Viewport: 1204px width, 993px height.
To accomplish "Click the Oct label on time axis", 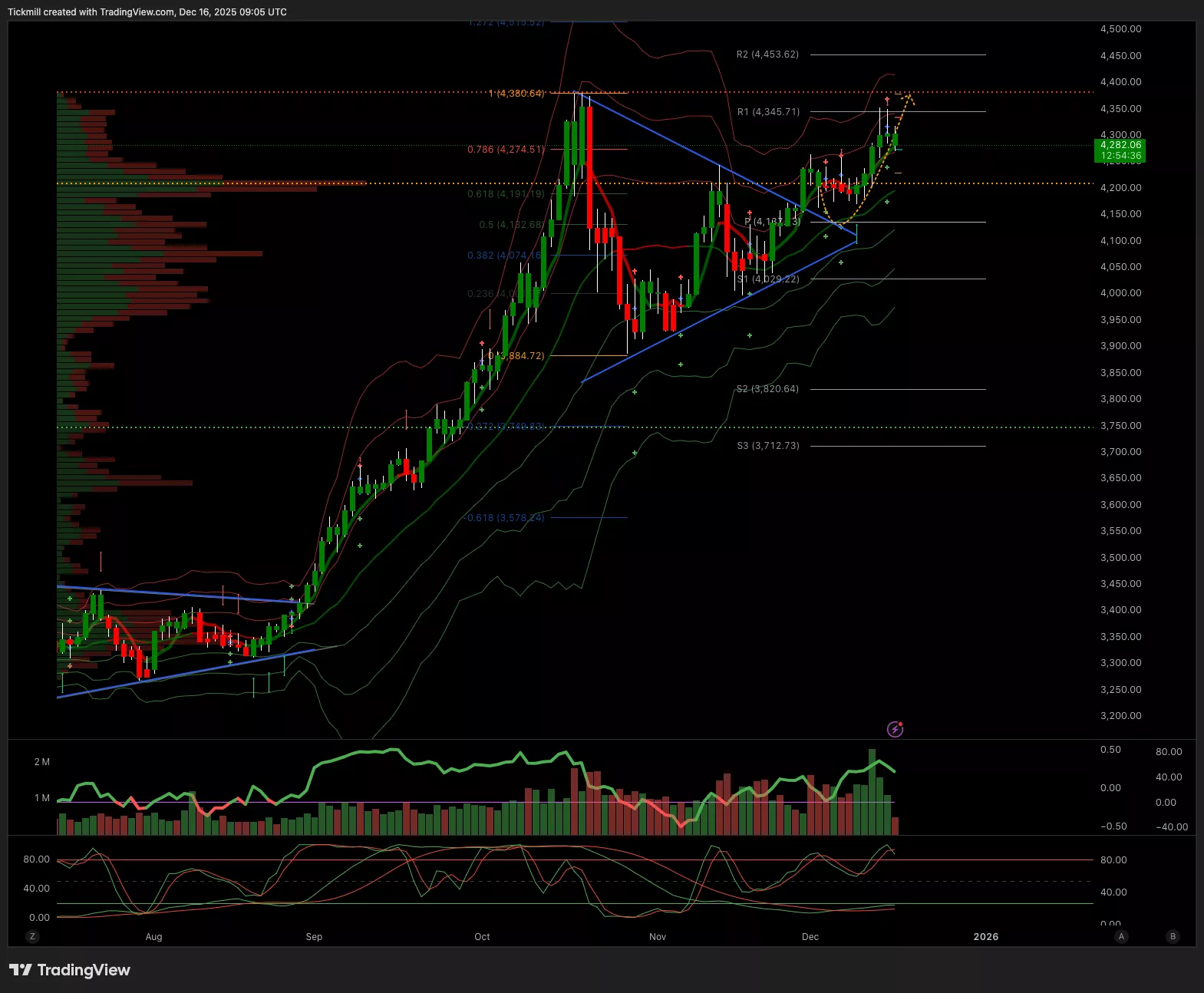I will pyautogui.click(x=482, y=936).
